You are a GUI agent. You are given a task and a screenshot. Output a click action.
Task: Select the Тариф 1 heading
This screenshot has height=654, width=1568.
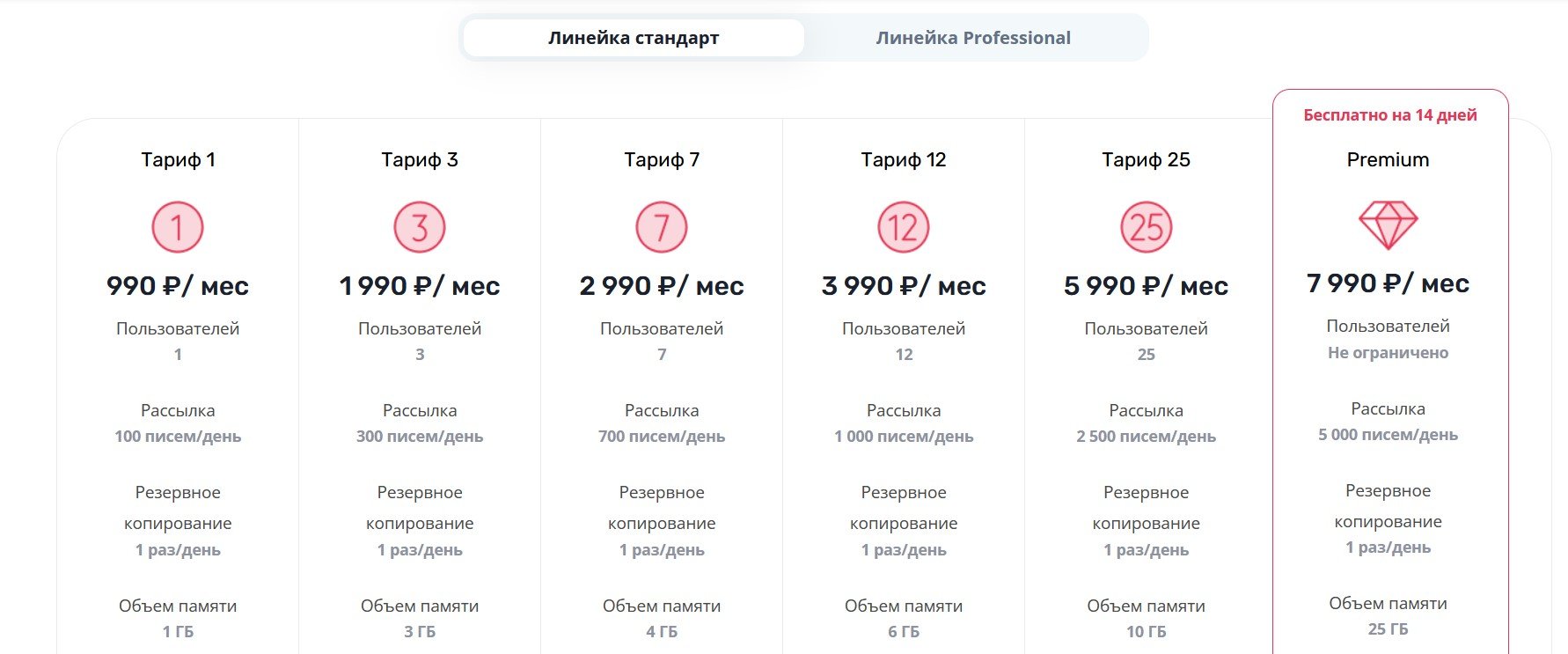[x=178, y=159]
